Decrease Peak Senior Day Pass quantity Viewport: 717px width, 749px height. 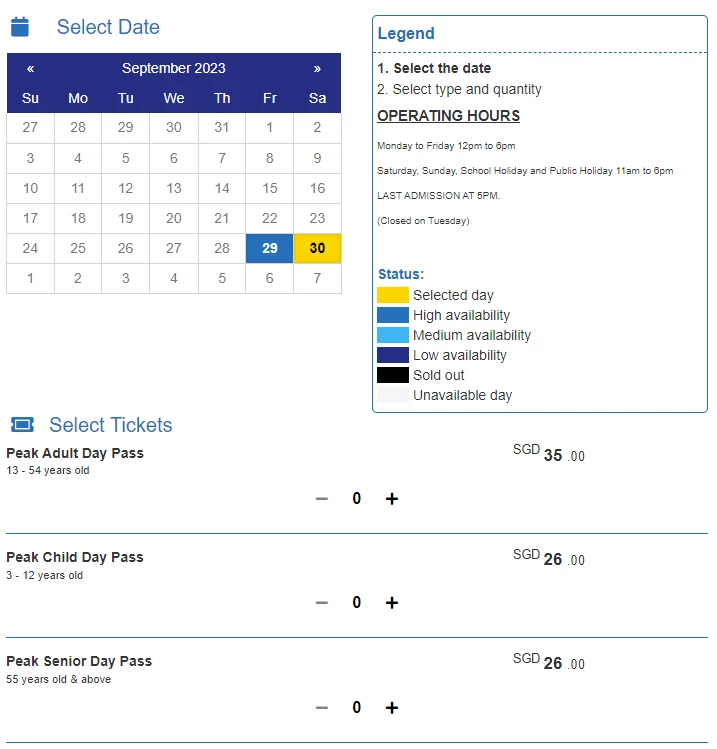pos(322,707)
